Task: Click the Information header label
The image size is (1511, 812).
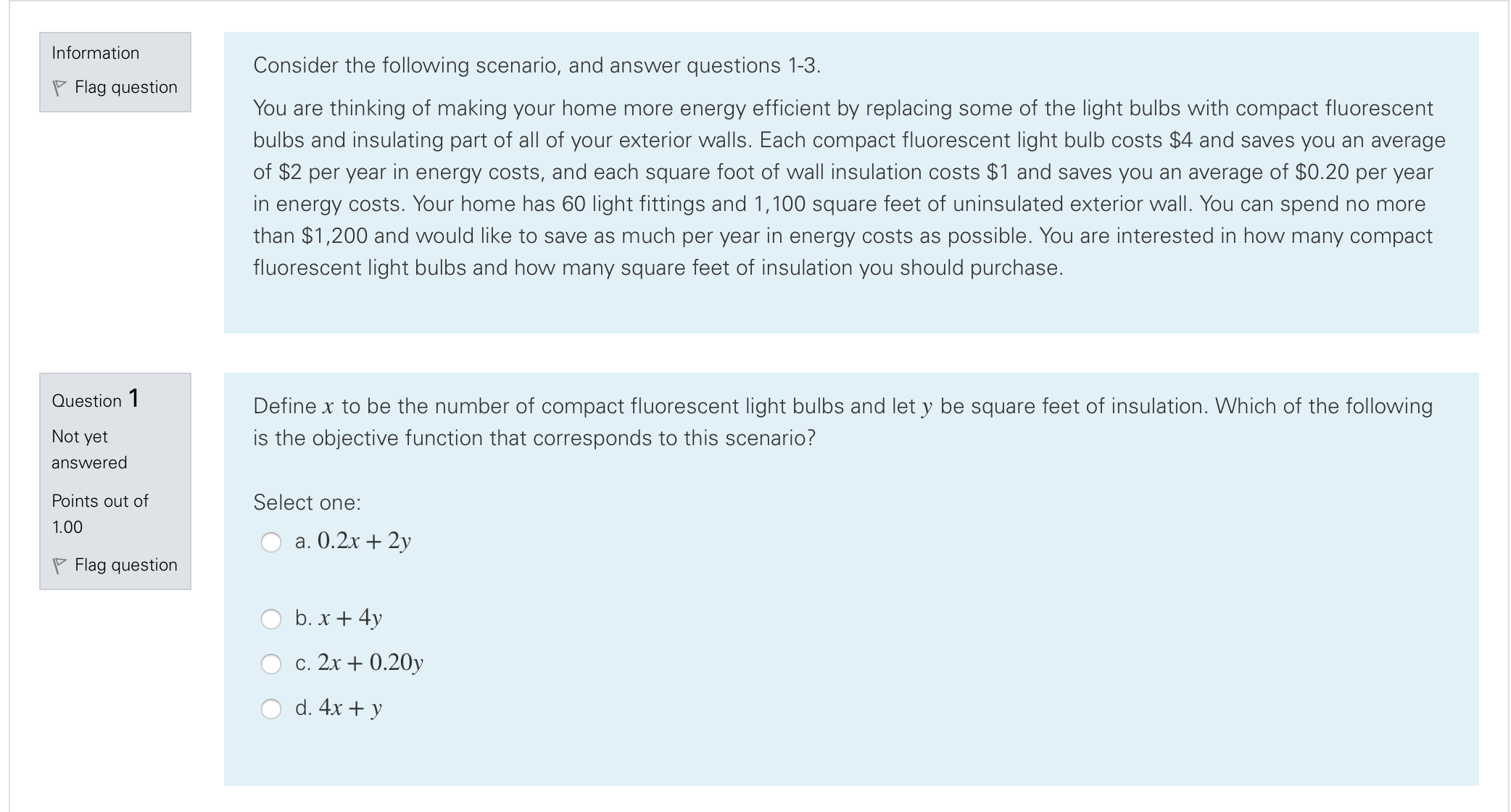Action: [94, 52]
